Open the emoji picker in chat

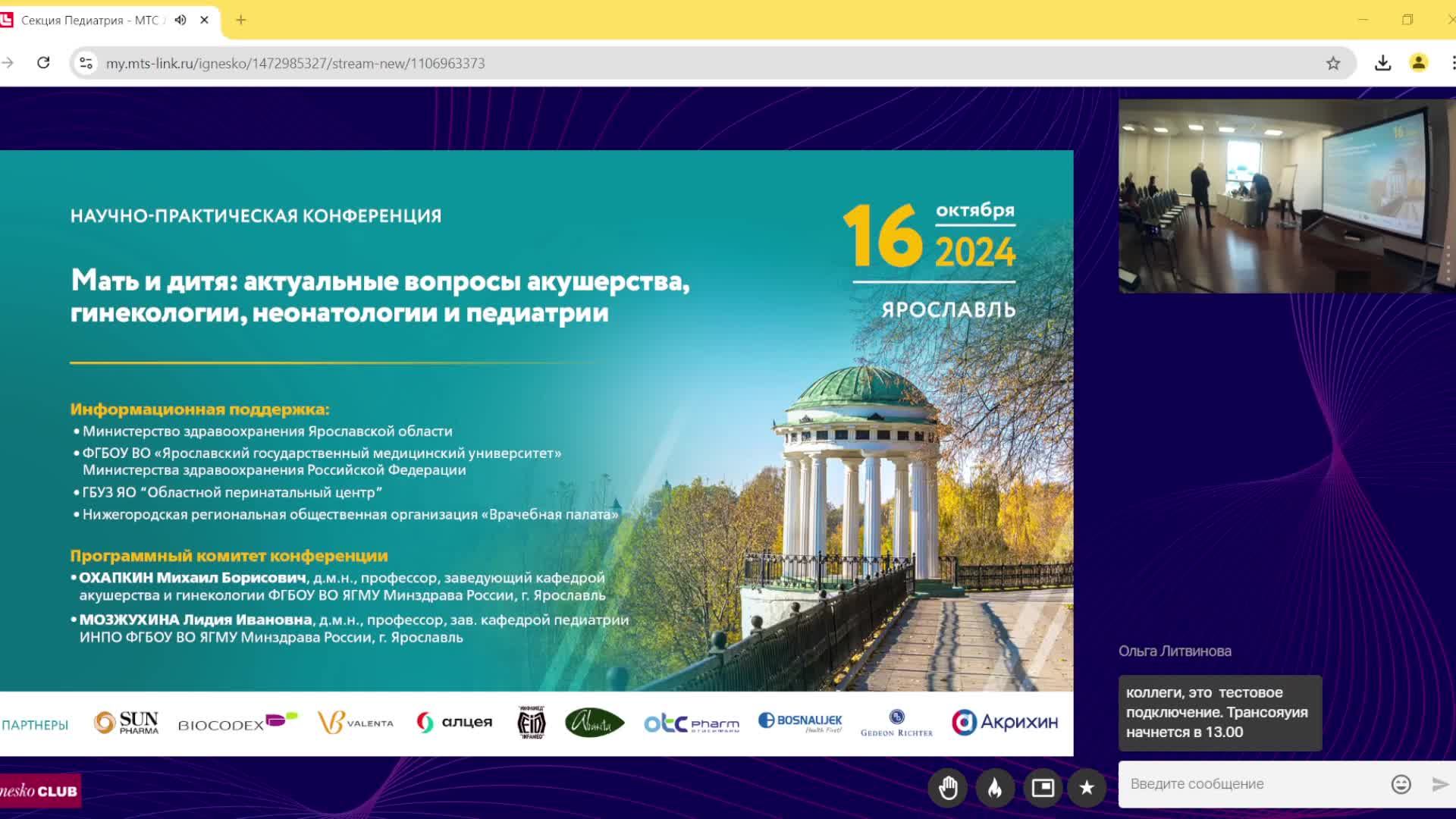pos(1402,784)
